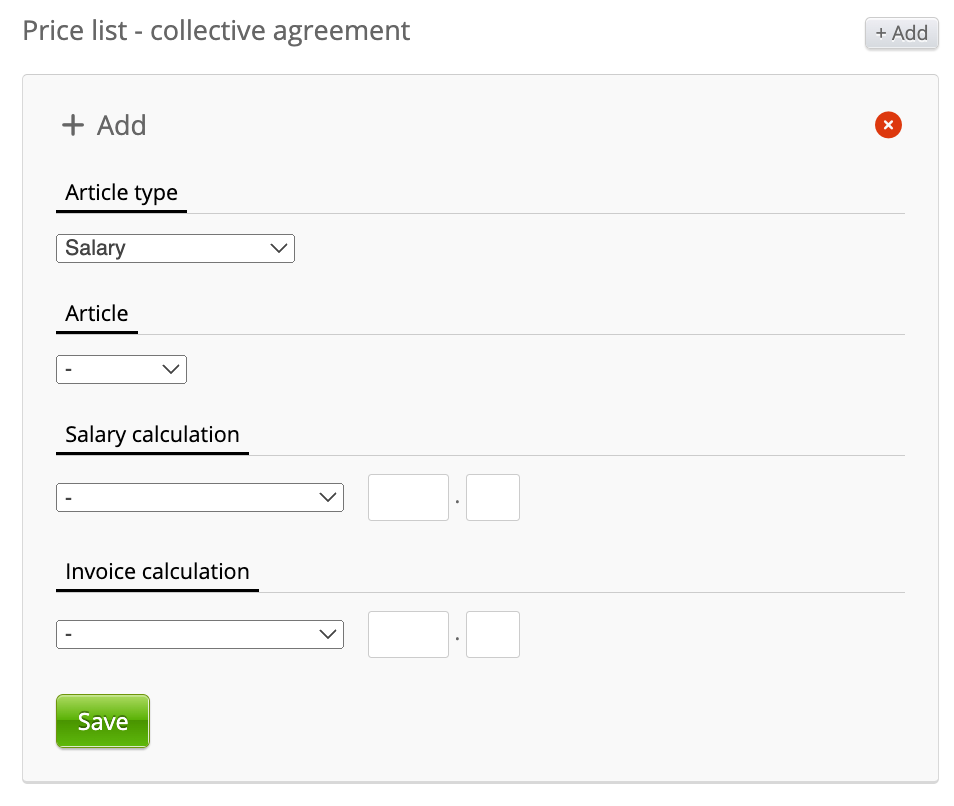Click the 'Price list - collective agreement' title
Screen dimensions: 954x806
pyautogui.click(x=216, y=31)
